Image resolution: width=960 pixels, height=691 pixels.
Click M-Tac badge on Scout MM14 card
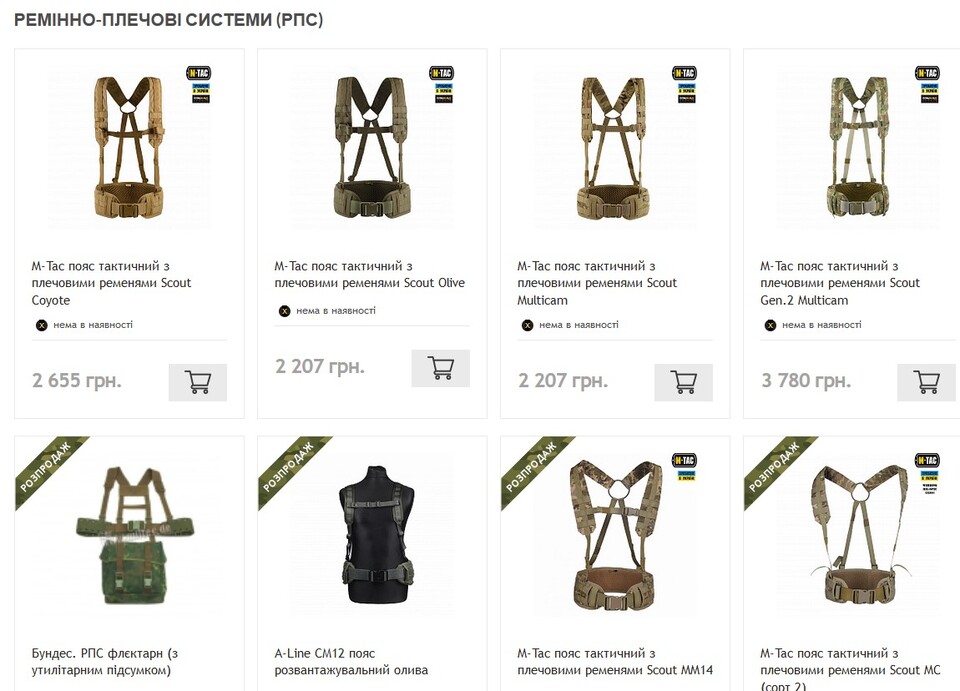point(684,460)
